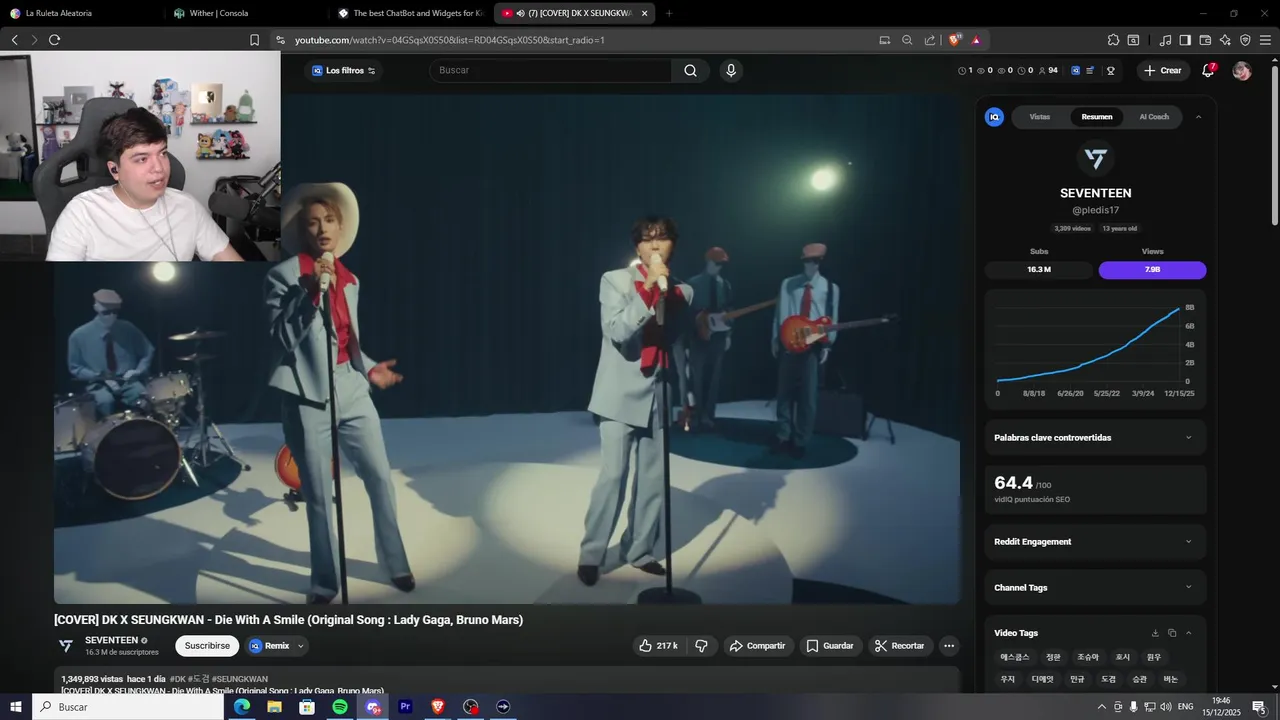Click the Windows Start button
The image size is (1280, 720).
click(x=16, y=707)
